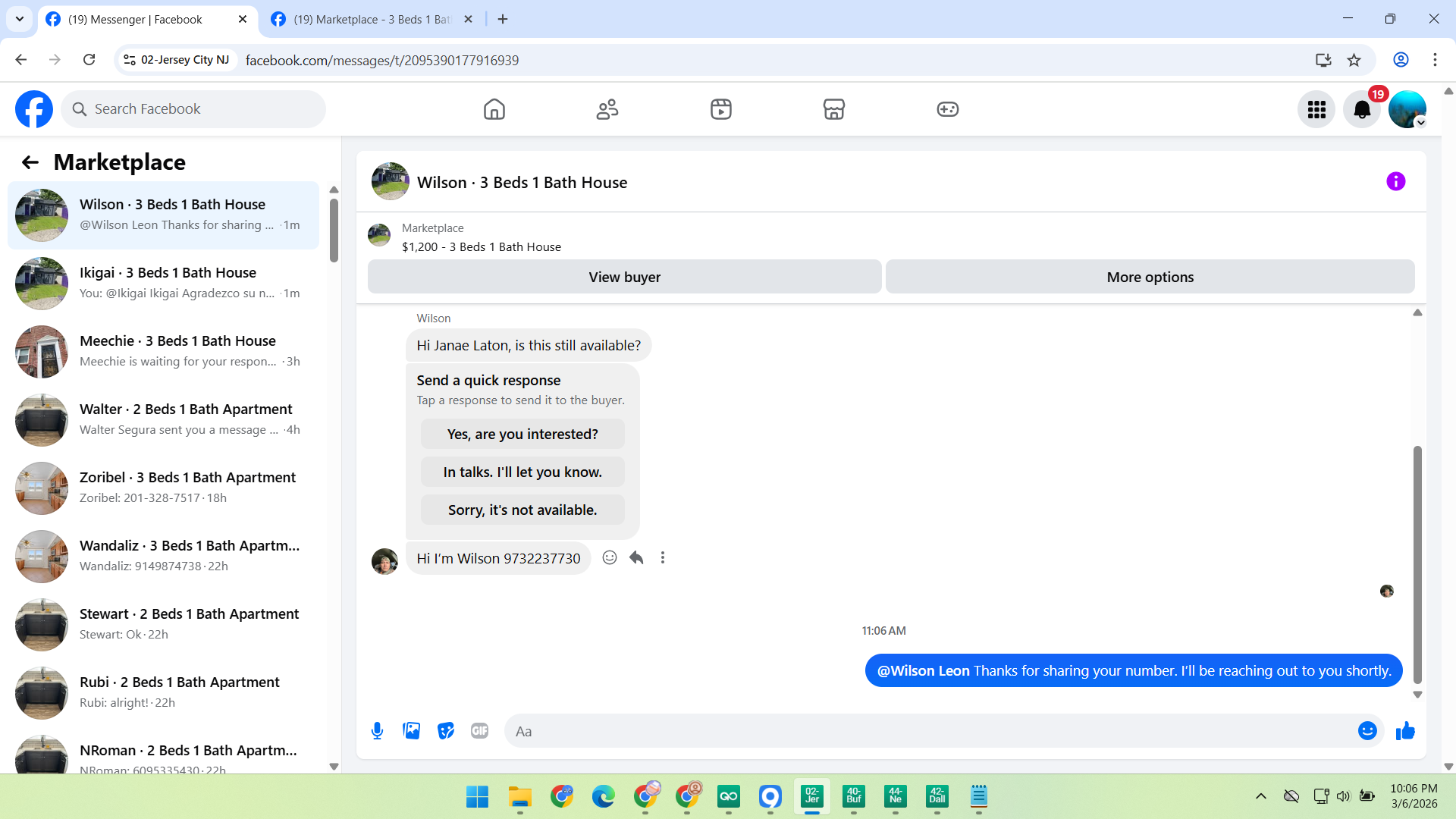Open conversation information purple icon
The width and height of the screenshot is (1456, 819).
tap(1395, 182)
